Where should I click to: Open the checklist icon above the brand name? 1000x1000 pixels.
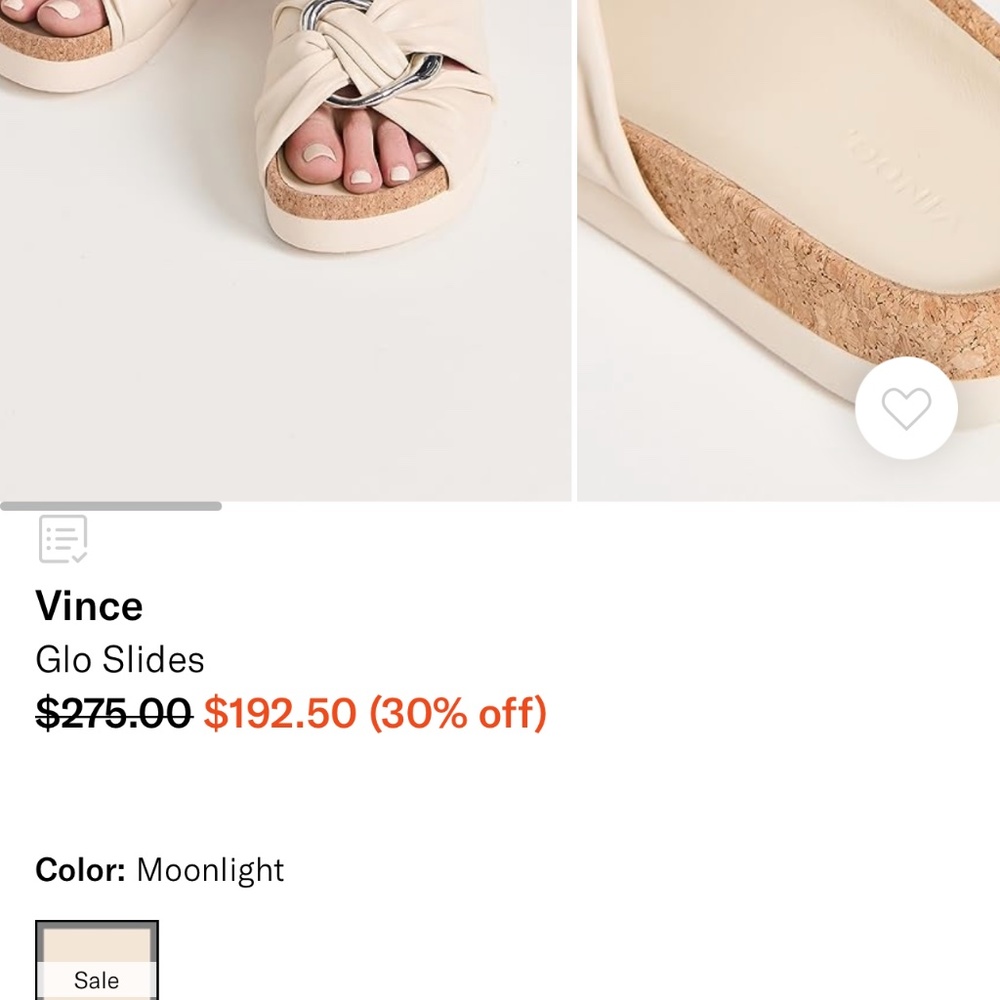62,539
